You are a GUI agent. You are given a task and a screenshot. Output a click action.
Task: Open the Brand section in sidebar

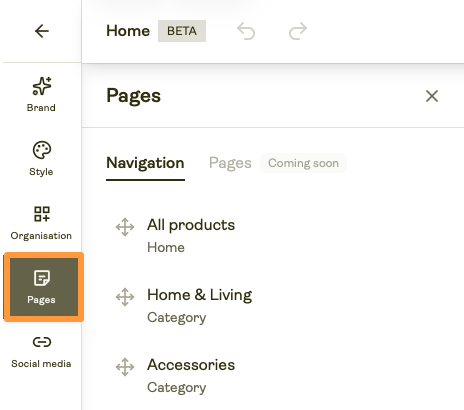click(x=41, y=95)
